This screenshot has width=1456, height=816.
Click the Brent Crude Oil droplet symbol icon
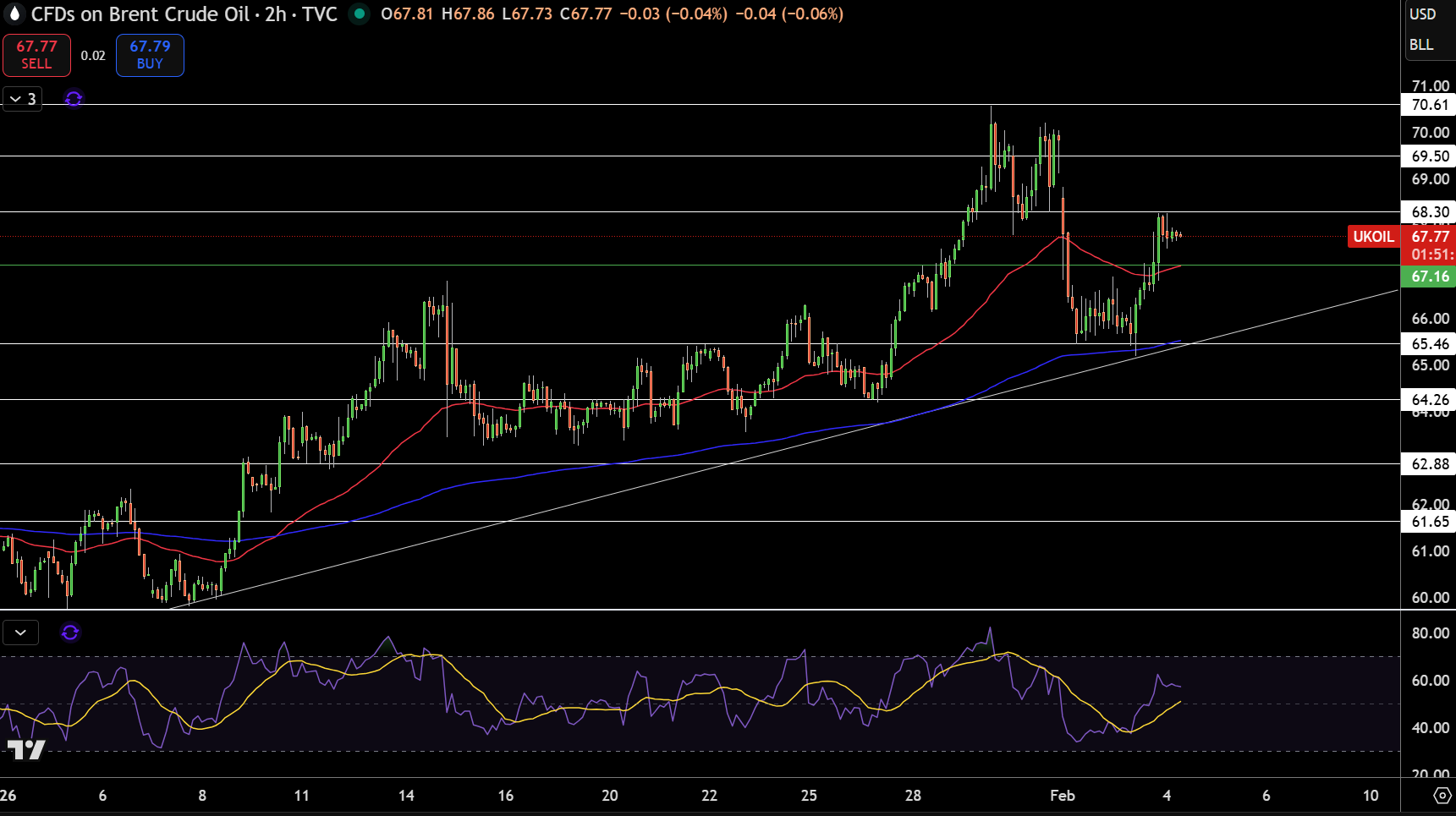coord(14,14)
